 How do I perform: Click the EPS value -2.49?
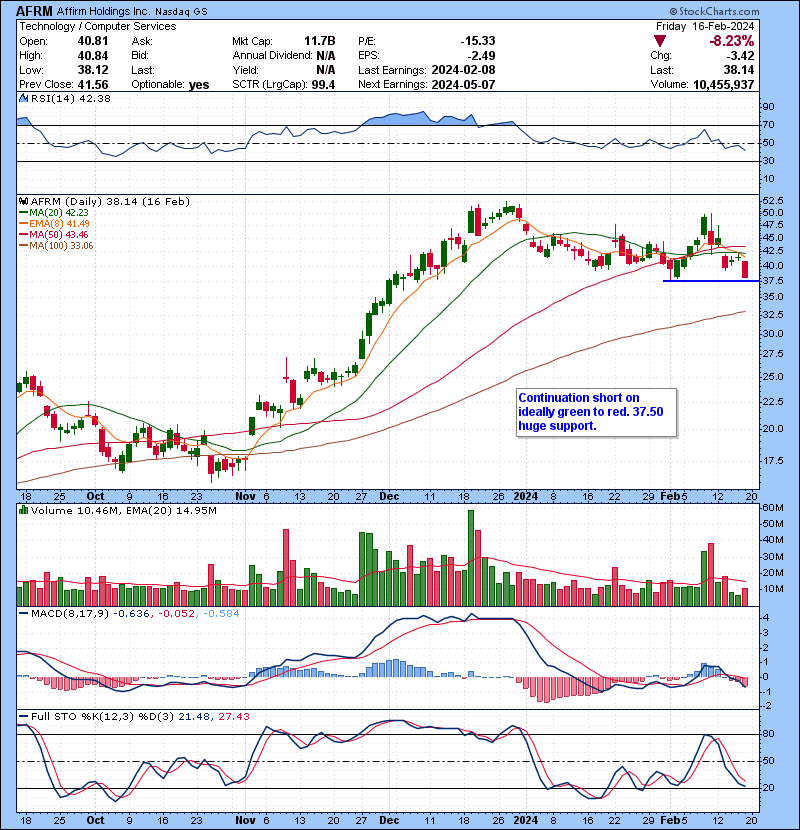coord(482,56)
